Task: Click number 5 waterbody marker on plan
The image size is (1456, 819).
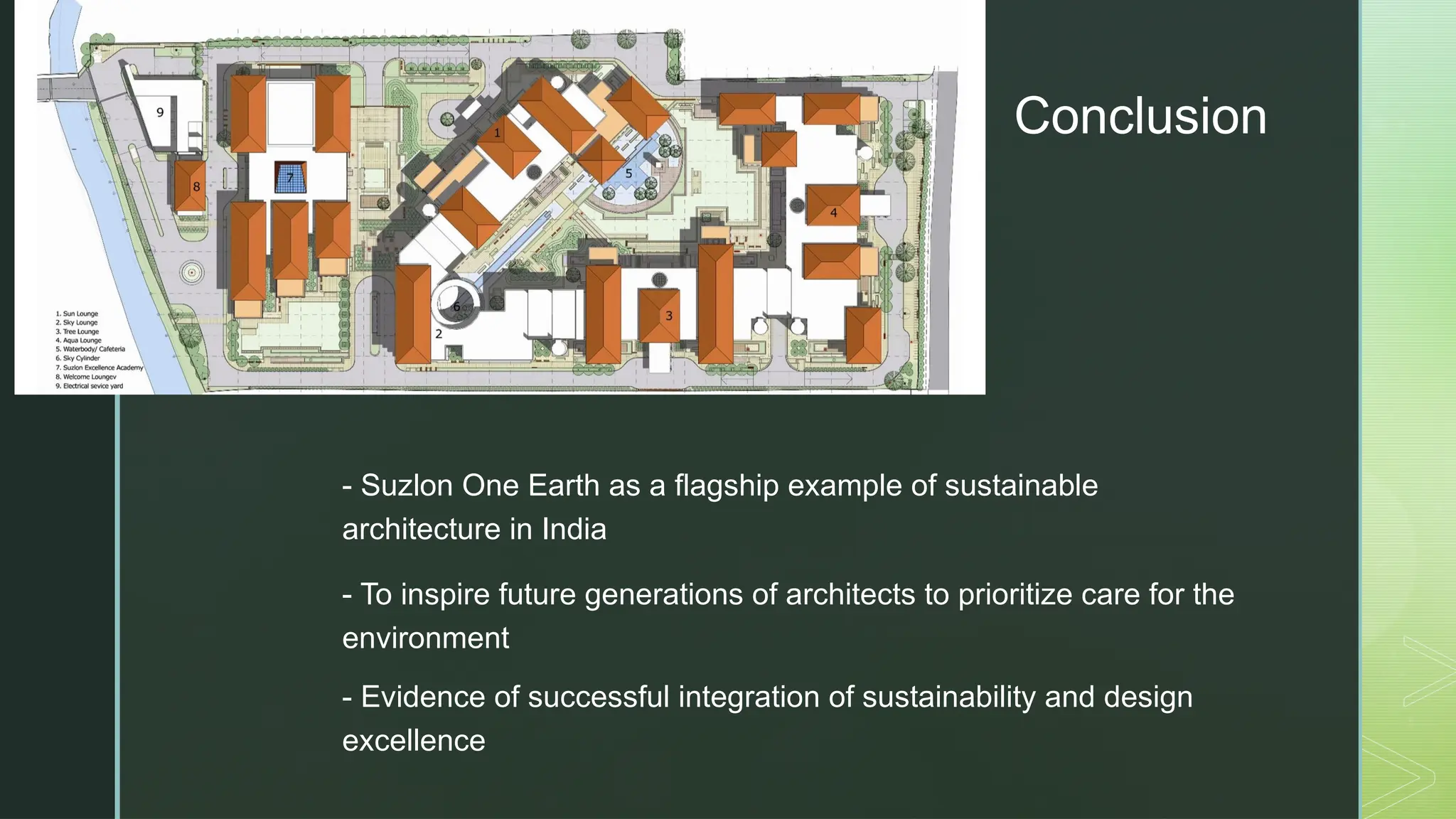Action: tap(628, 173)
